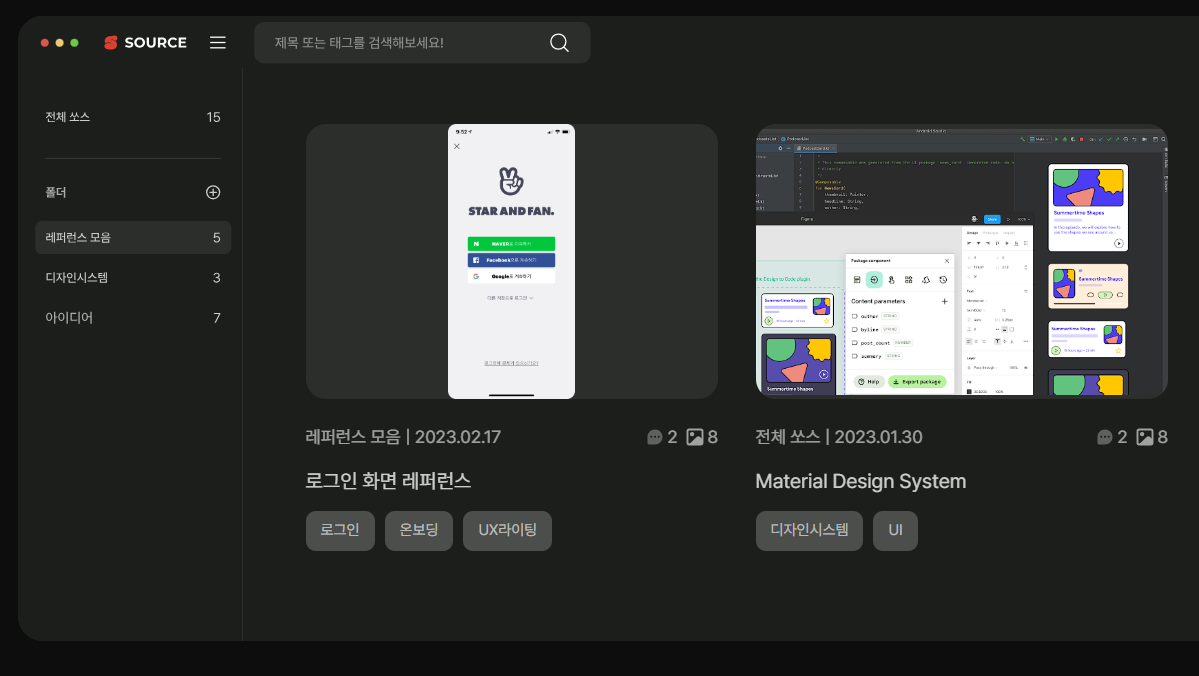Viewport: 1199px width, 676px height.
Task: Filter by the UI tag chip
Action: (895, 530)
